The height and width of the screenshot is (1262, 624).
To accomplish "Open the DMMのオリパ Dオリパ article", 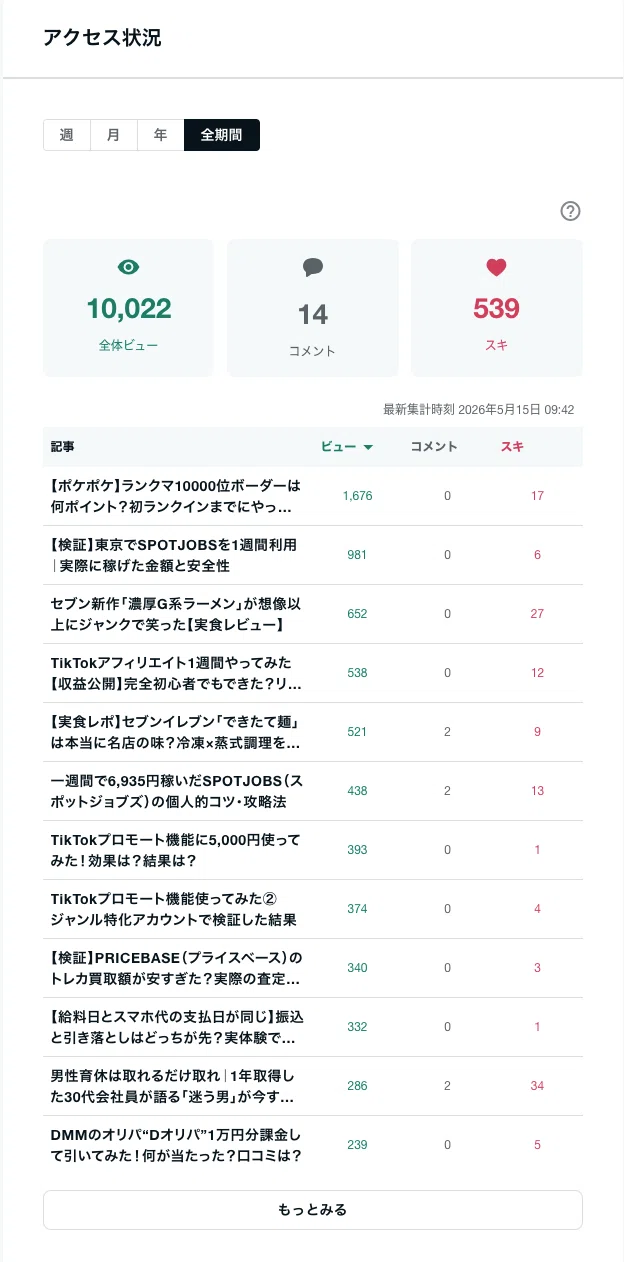I will click(176, 1145).
